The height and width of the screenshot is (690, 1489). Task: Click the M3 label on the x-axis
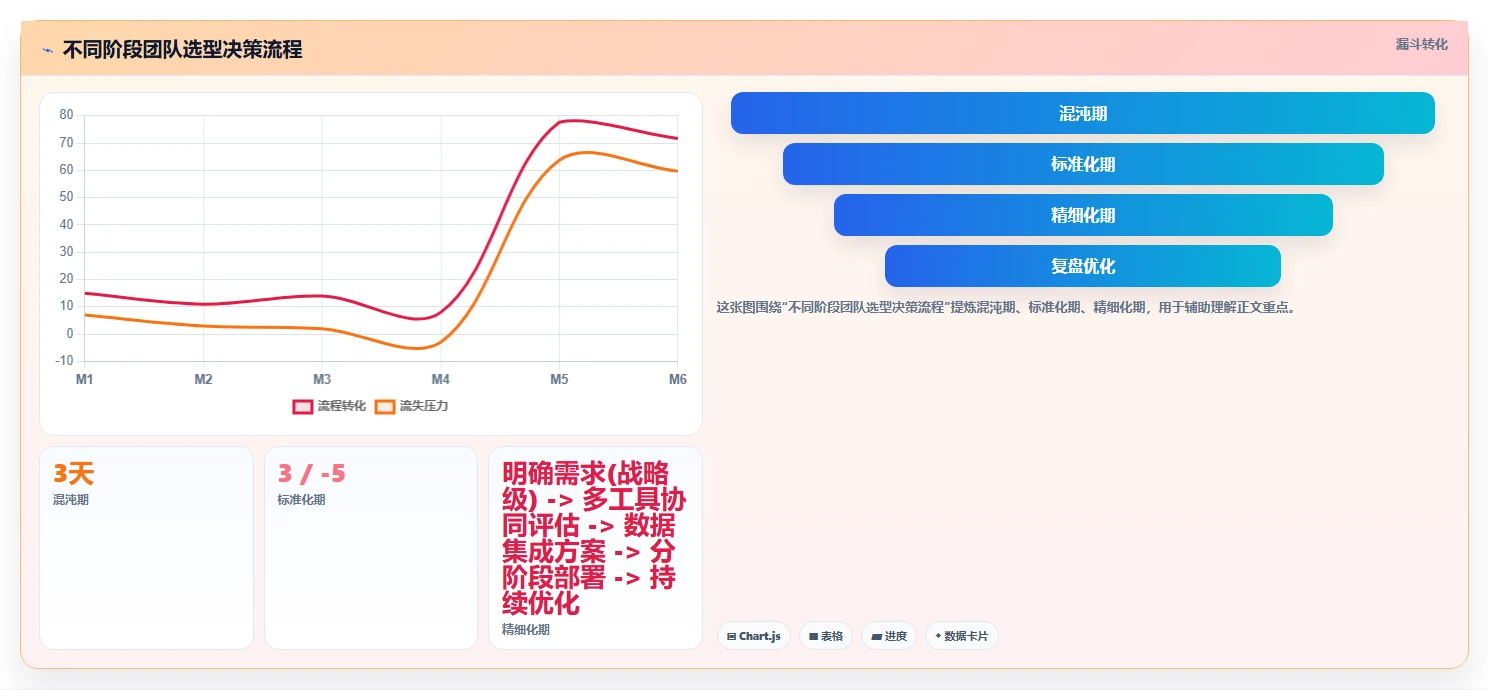pyautogui.click(x=322, y=379)
